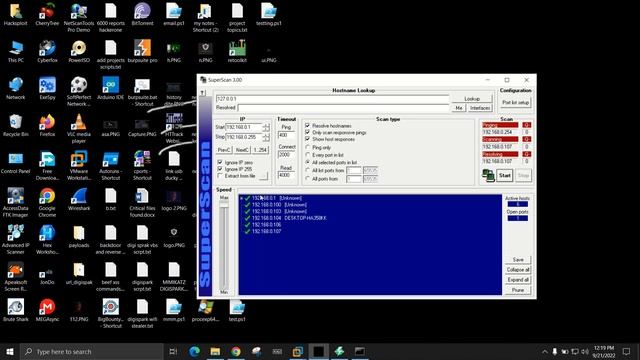Save the scan results

[x=518, y=260]
